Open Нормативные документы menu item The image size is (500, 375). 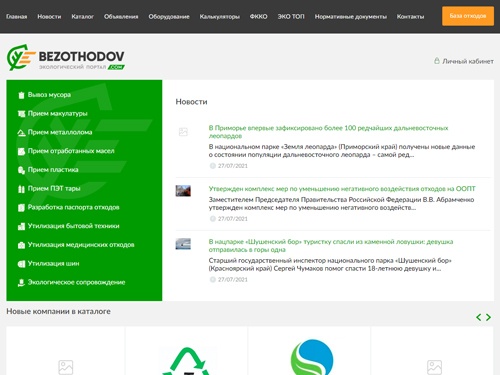click(x=351, y=16)
